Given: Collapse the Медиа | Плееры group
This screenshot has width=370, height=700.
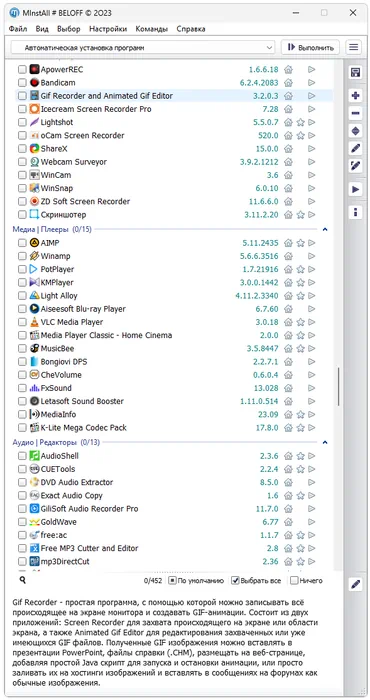Looking at the screenshot, I should point(325,229).
